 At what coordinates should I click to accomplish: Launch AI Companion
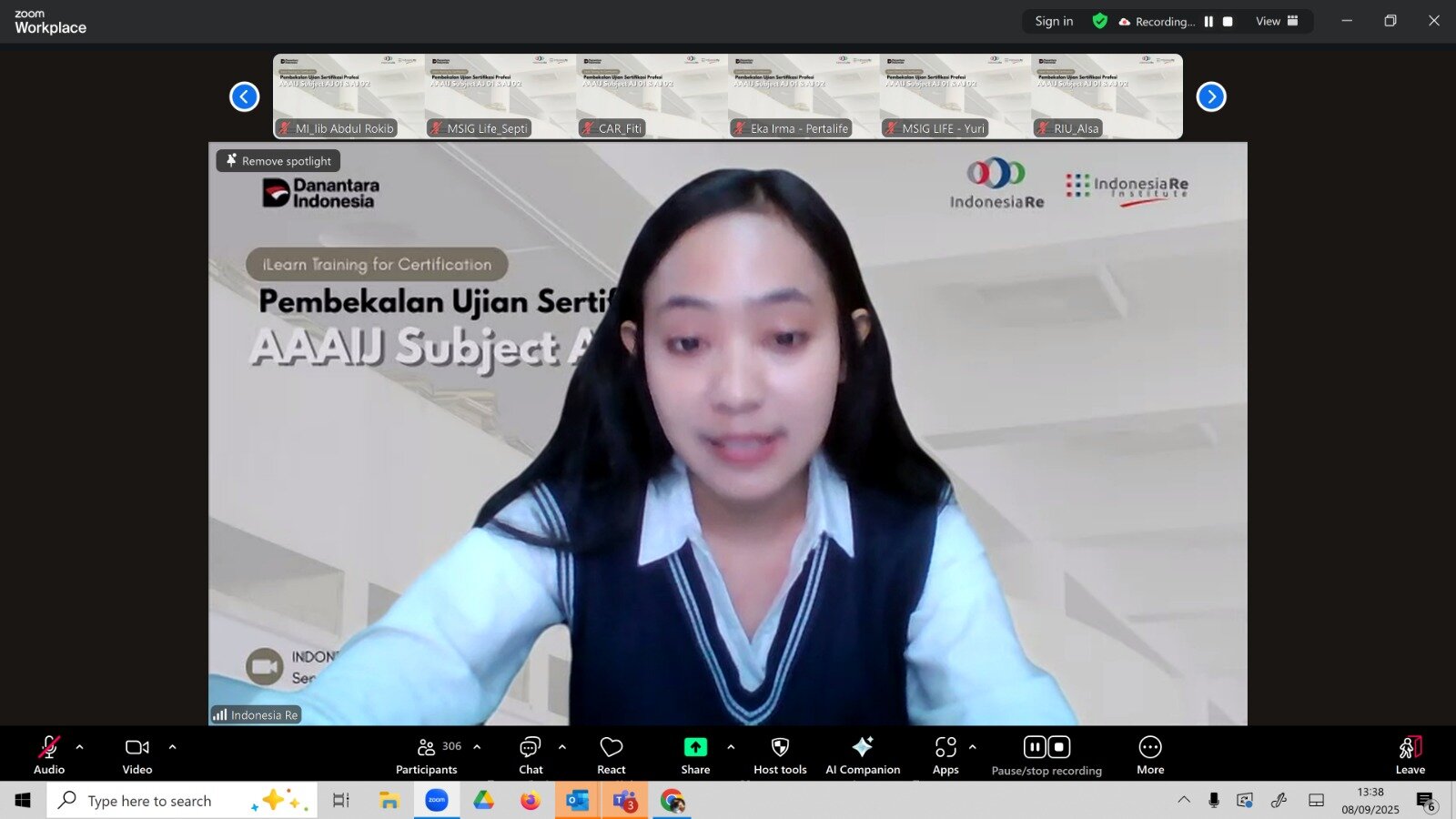[x=863, y=755]
